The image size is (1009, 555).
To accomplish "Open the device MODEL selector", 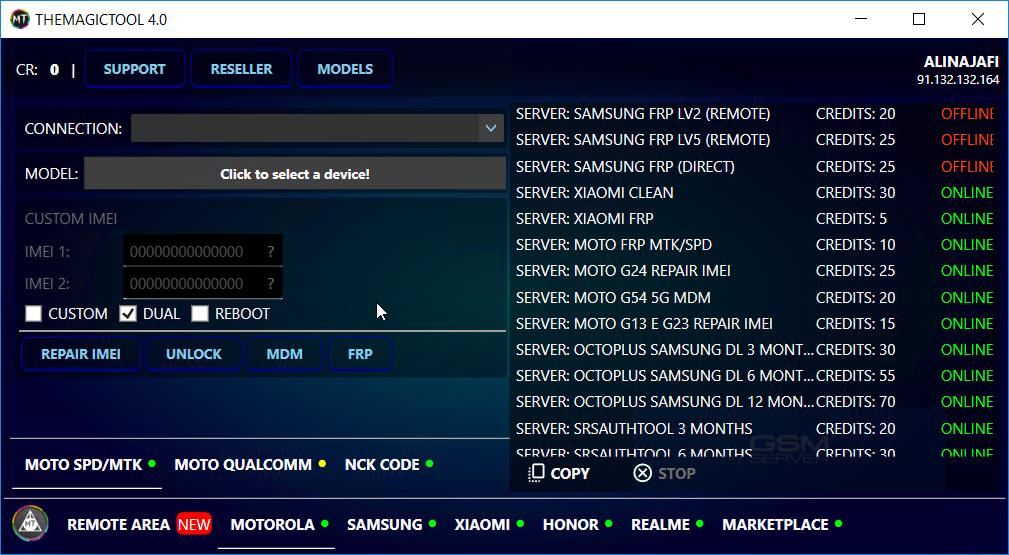I will coord(295,174).
